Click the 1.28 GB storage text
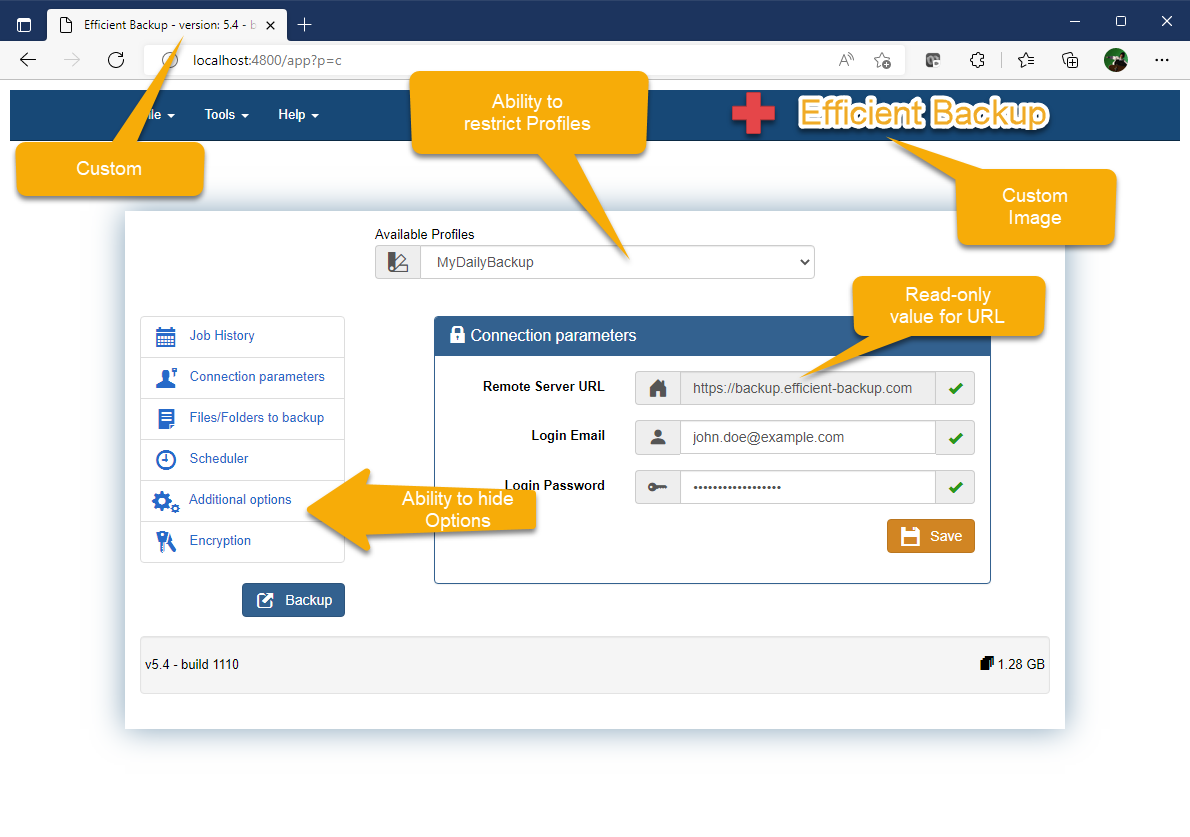 [x=1021, y=664]
